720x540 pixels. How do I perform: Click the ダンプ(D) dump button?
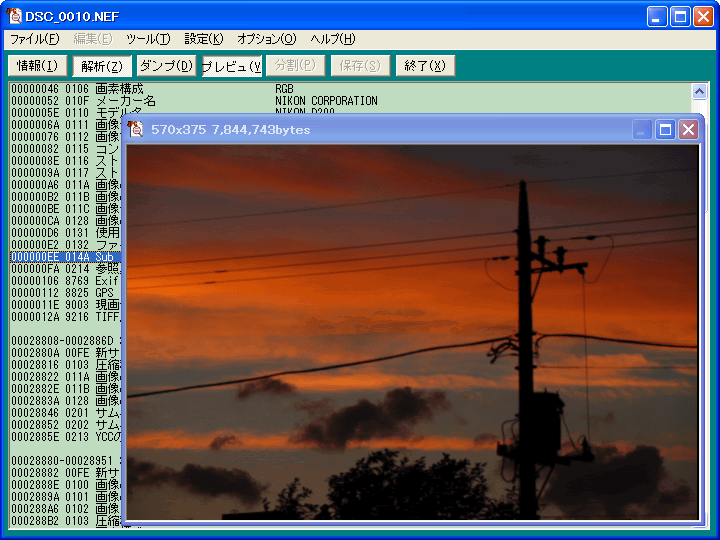pyautogui.click(x=166, y=66)
